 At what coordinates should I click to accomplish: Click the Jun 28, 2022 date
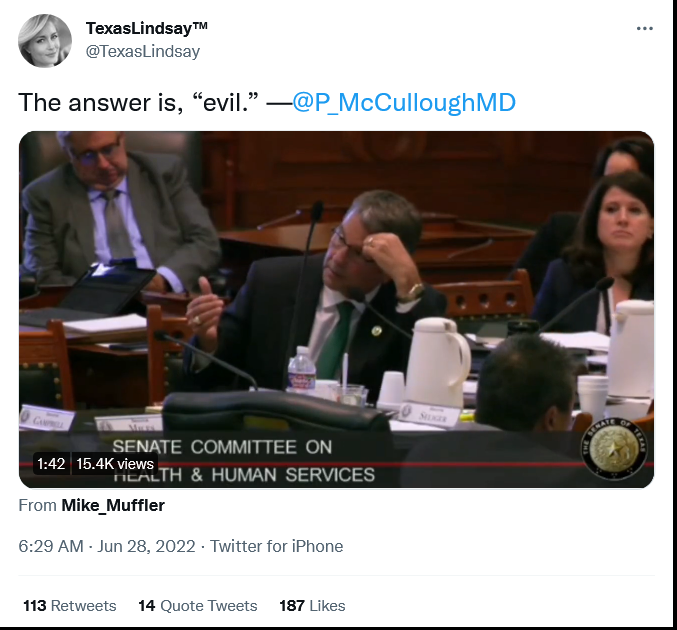(x=146, y=546)
